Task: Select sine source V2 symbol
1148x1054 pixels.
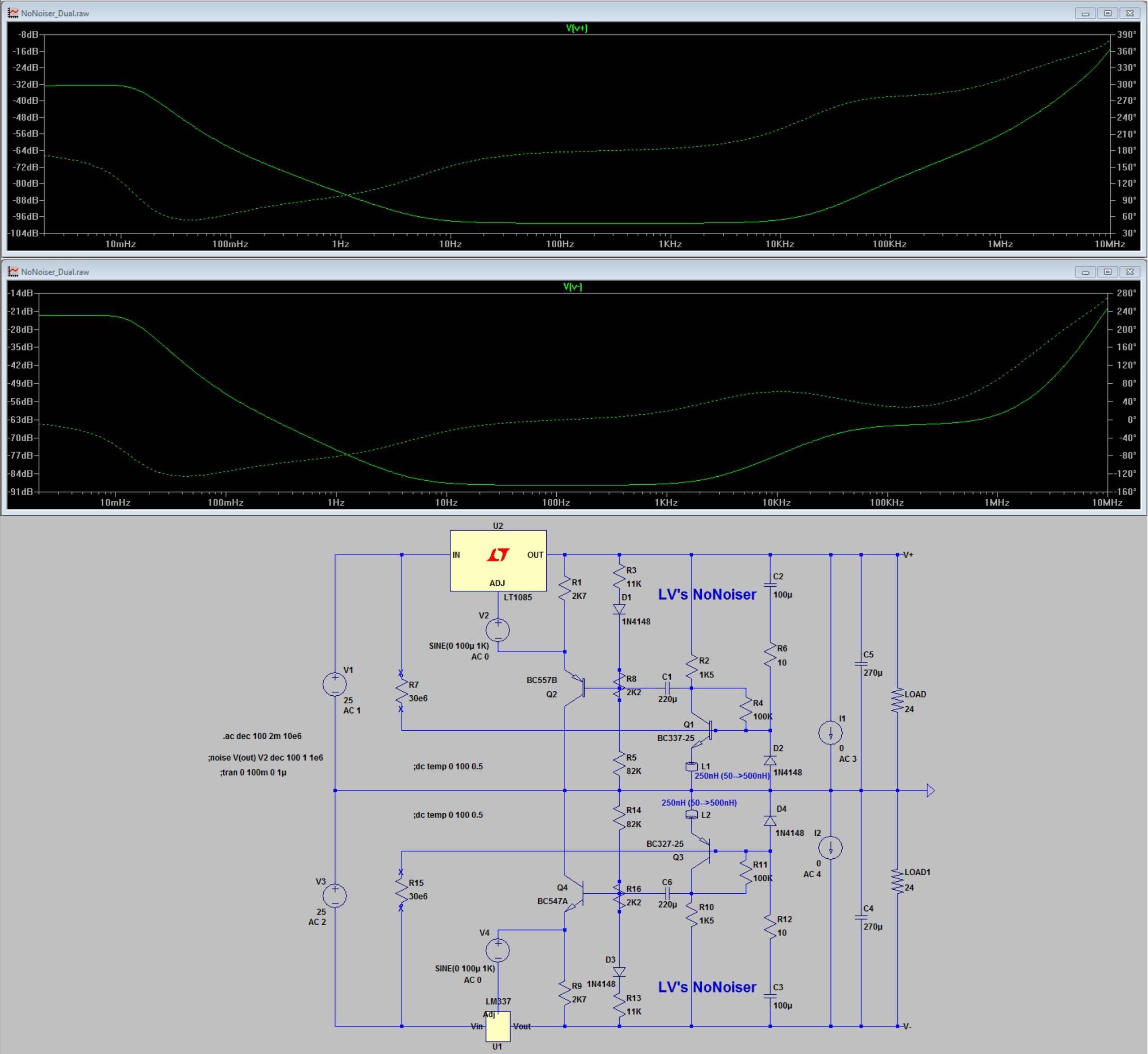Action: (498, 630)
